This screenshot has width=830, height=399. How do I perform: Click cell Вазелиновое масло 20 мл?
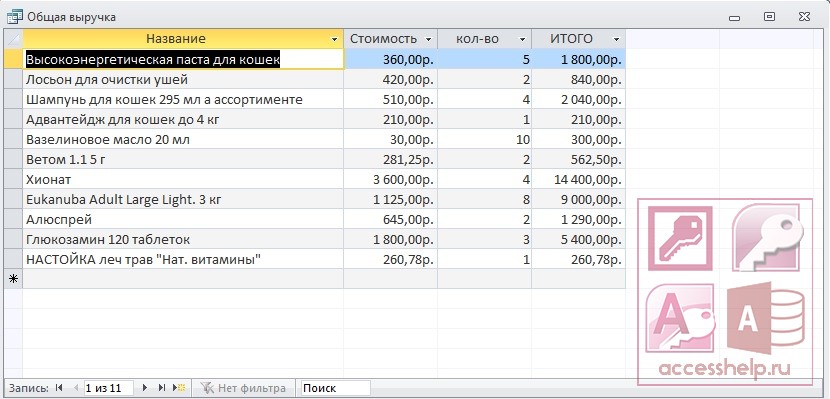click(x=183, y=140)
